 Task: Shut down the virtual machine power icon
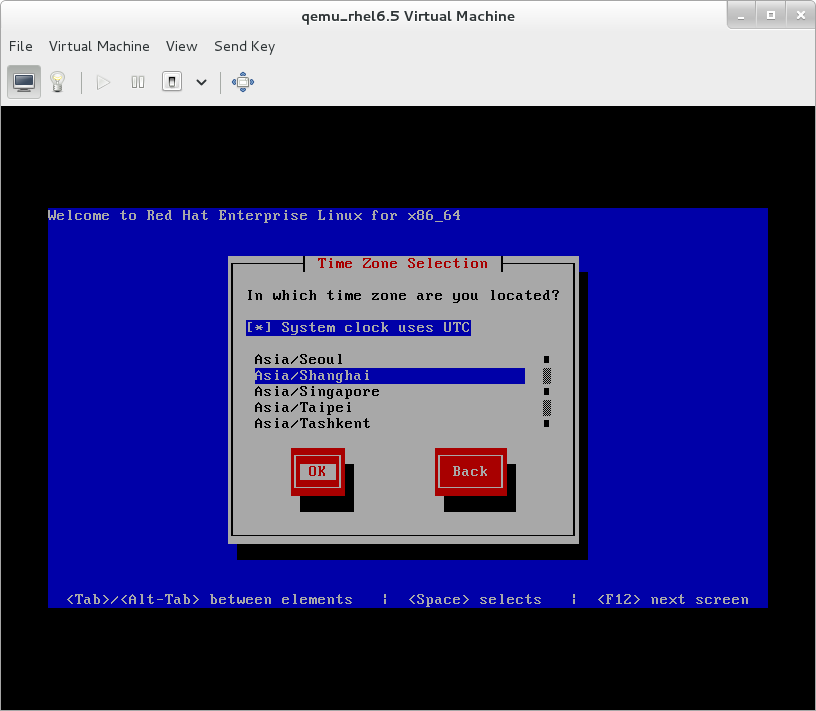tap(172, 82)
